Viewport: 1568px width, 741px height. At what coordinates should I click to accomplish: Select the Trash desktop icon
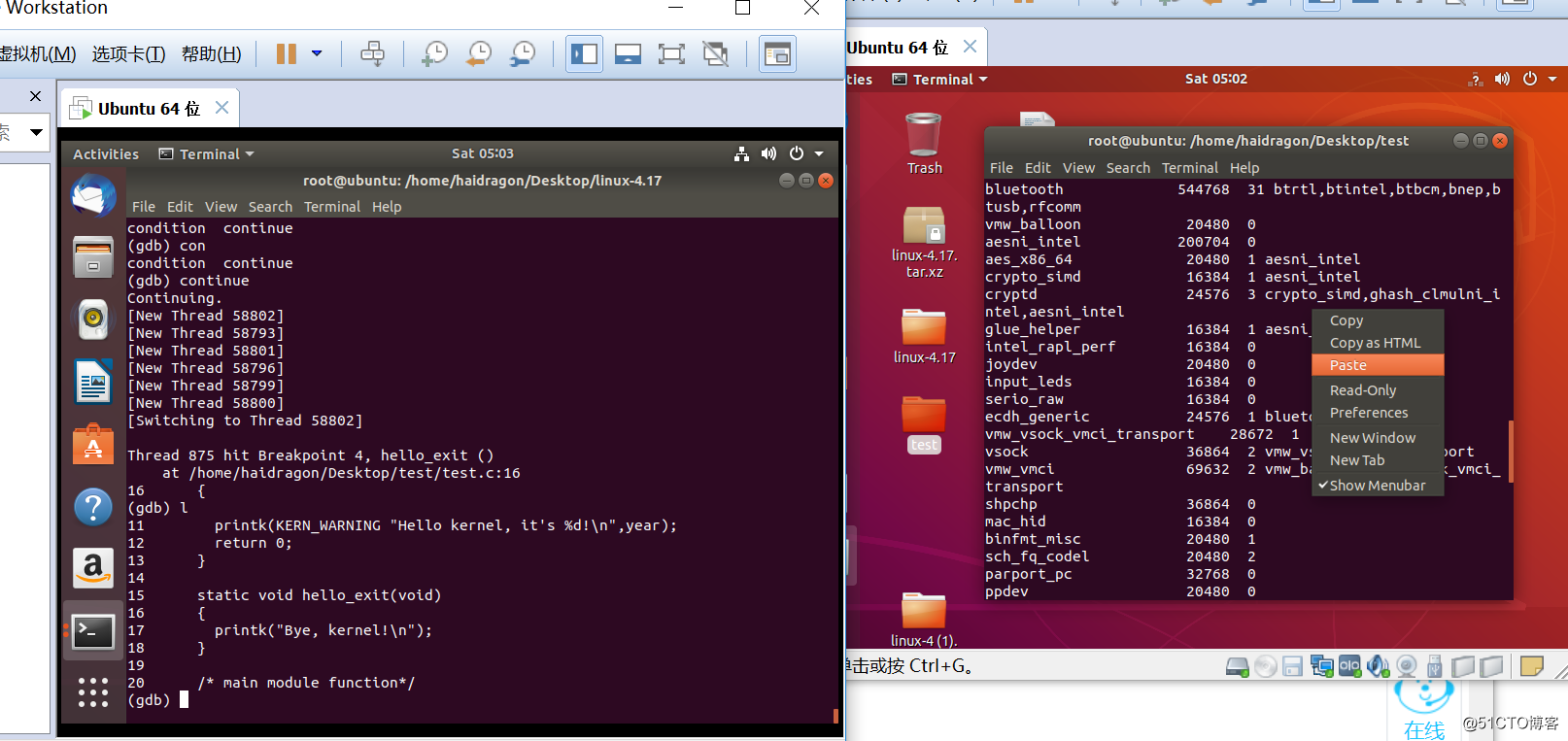[x=924, y=143]
